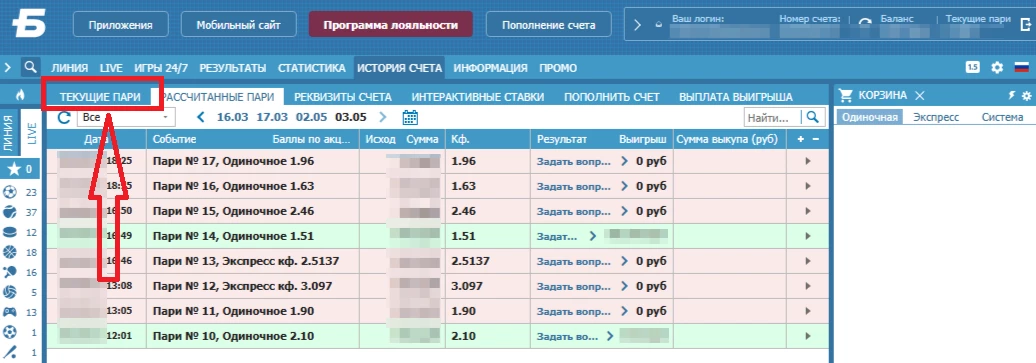Select the Система tab in Корзина
Image resolution: width=1036 pixels, height=363 pixels.
(x=1002, y=117)
